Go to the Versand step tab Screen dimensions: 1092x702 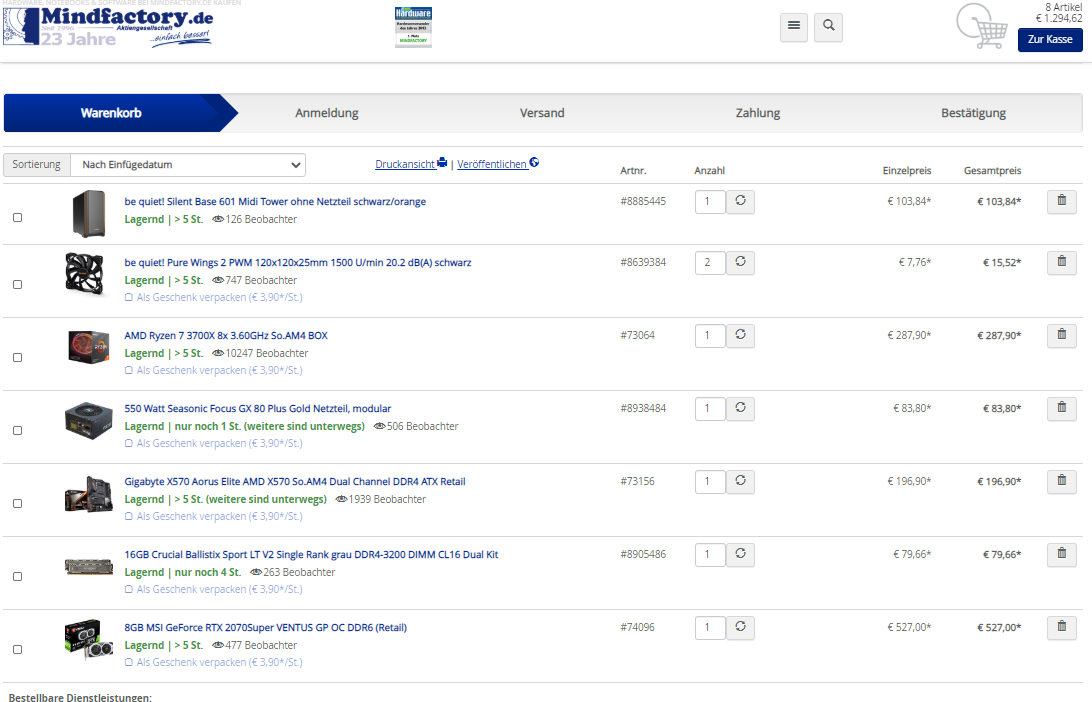[x=542, y=113]
